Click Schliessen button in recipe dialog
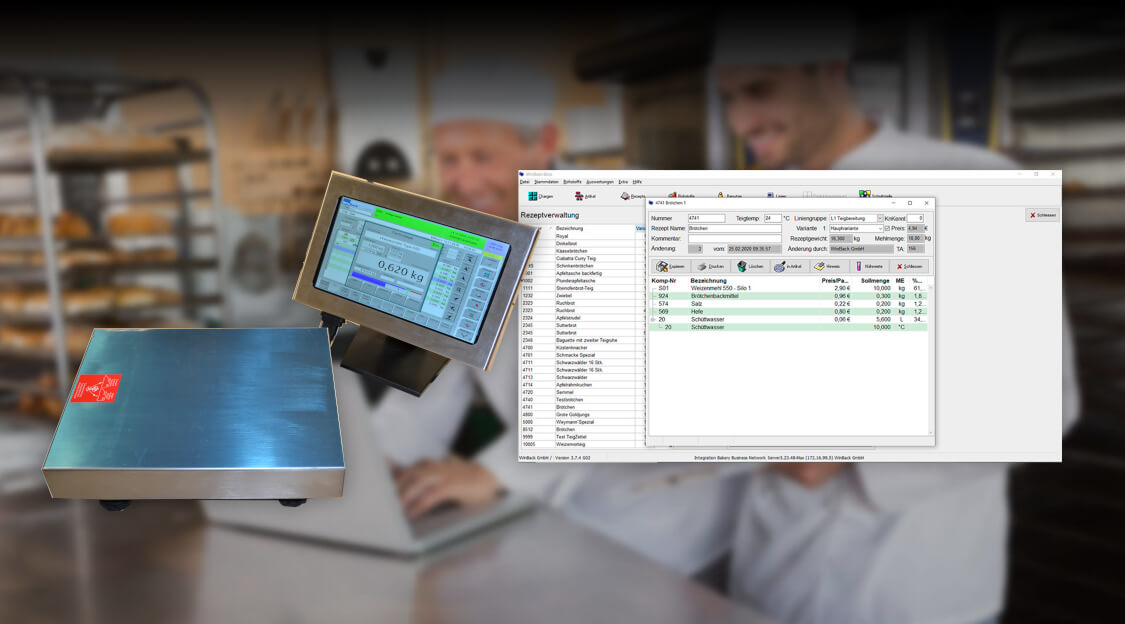The height and width of the screenshot is (624, 1125). 908,267
